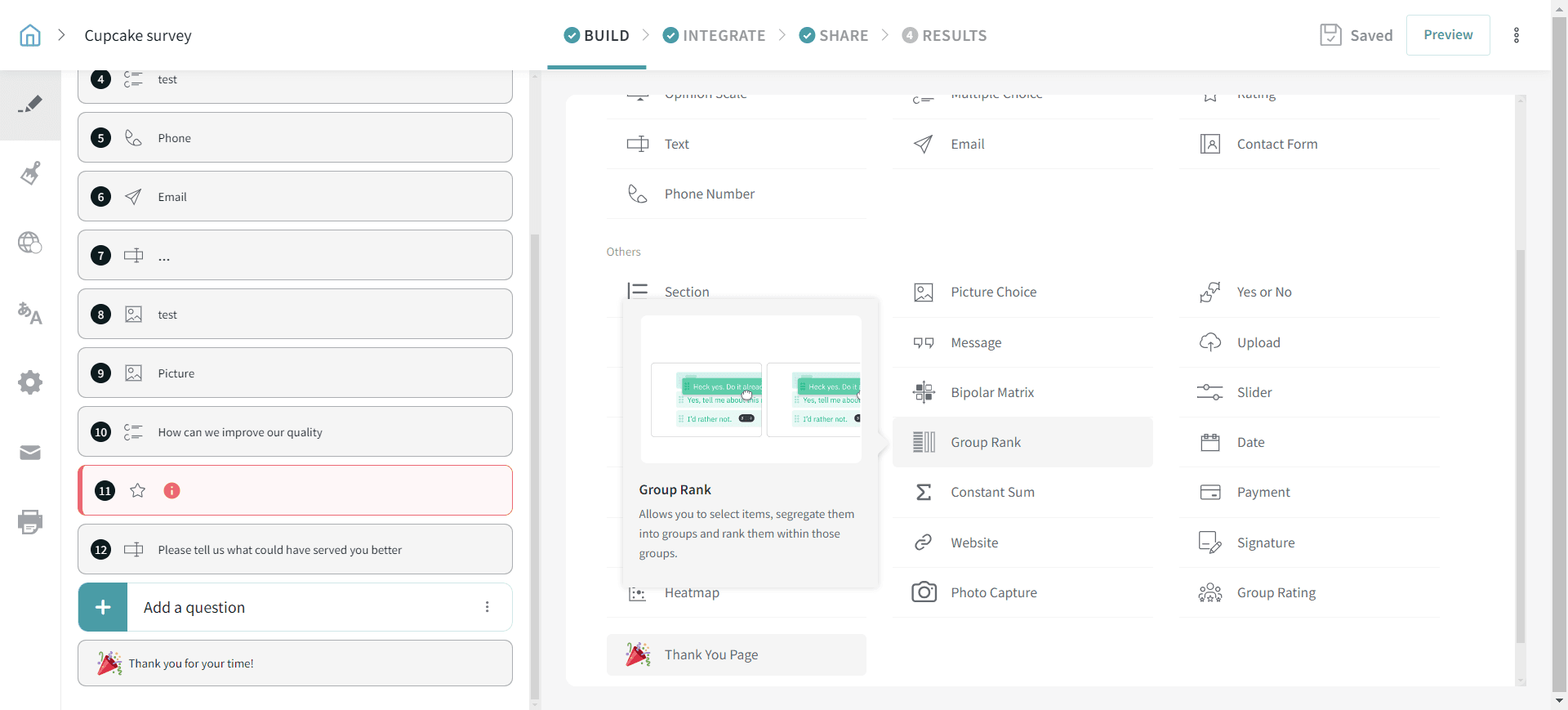
Task: Open the email envelope sidebar icon
Action: coord(30,453)
